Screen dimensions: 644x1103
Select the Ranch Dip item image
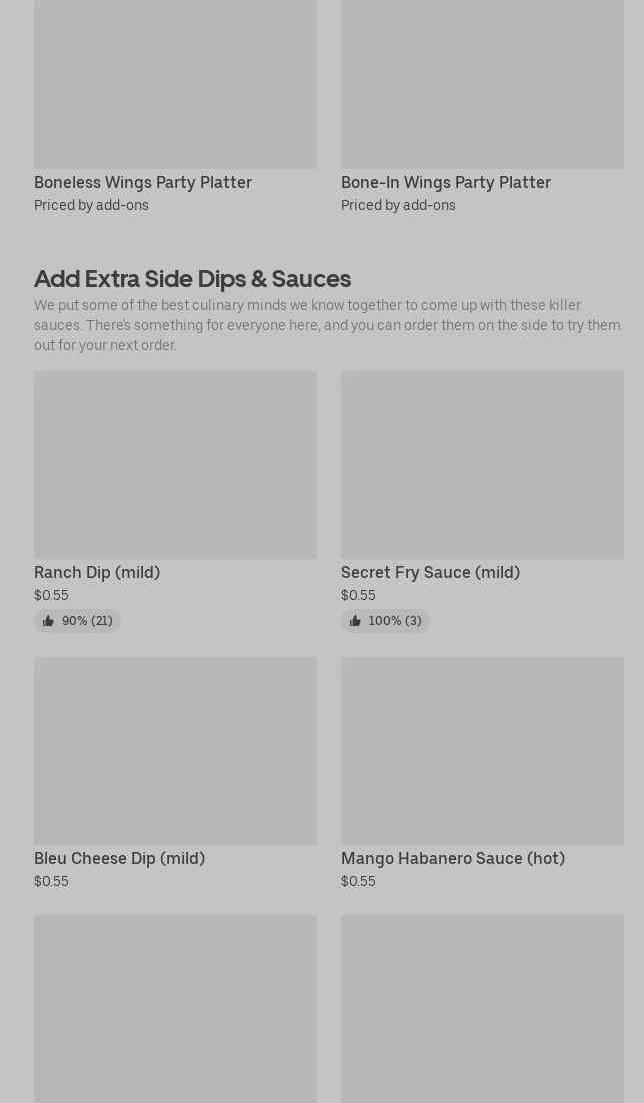point(175,465)
